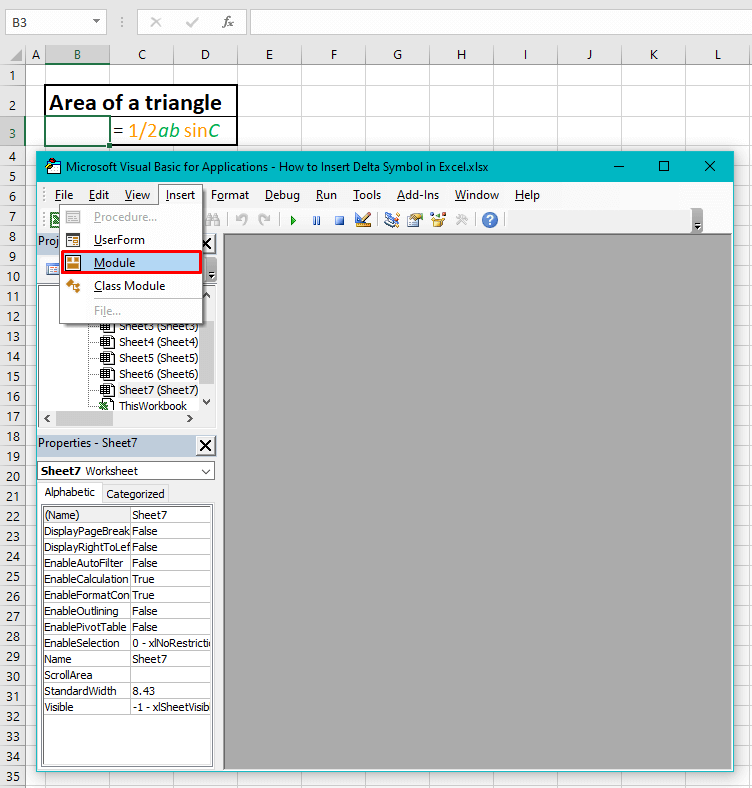Select ThisWorkbook in project tree

153,406
